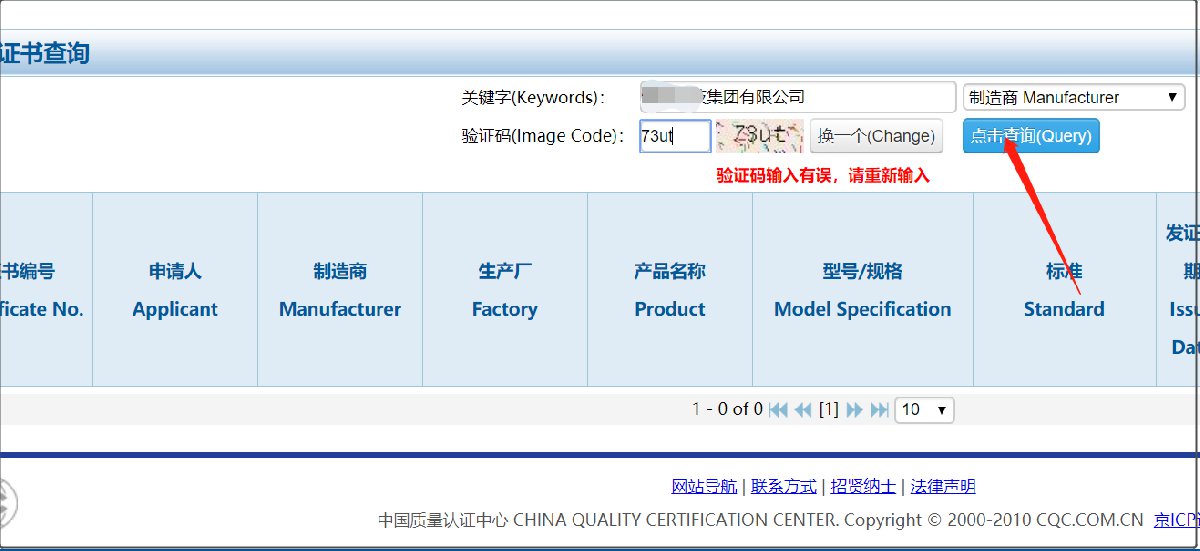1200x551 pixels.
Task: Open the 招贤纳士 recruitment link
Action: pos(863,486)
